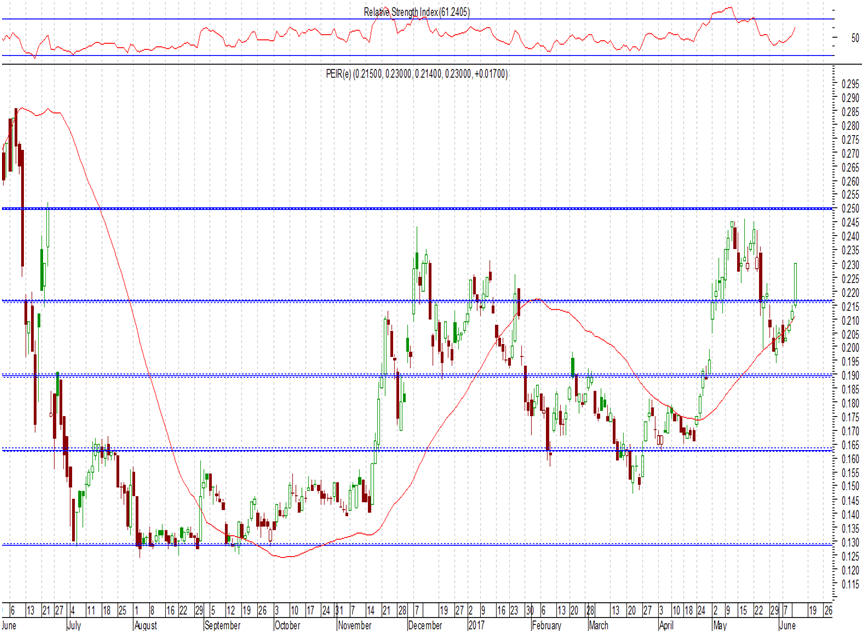The height and width of the screenshot is (633, 864).
Task: Click the PEIR(e) price header text
Action: pos(417,74)
